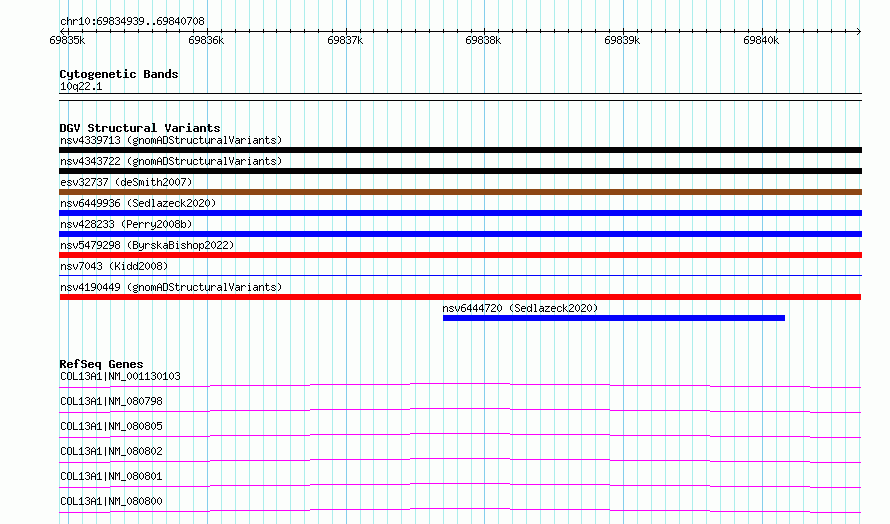Click the COL13A1|NM_080802 transcript label
This screenshot has height=524, width=890.
tap(111, 451)
